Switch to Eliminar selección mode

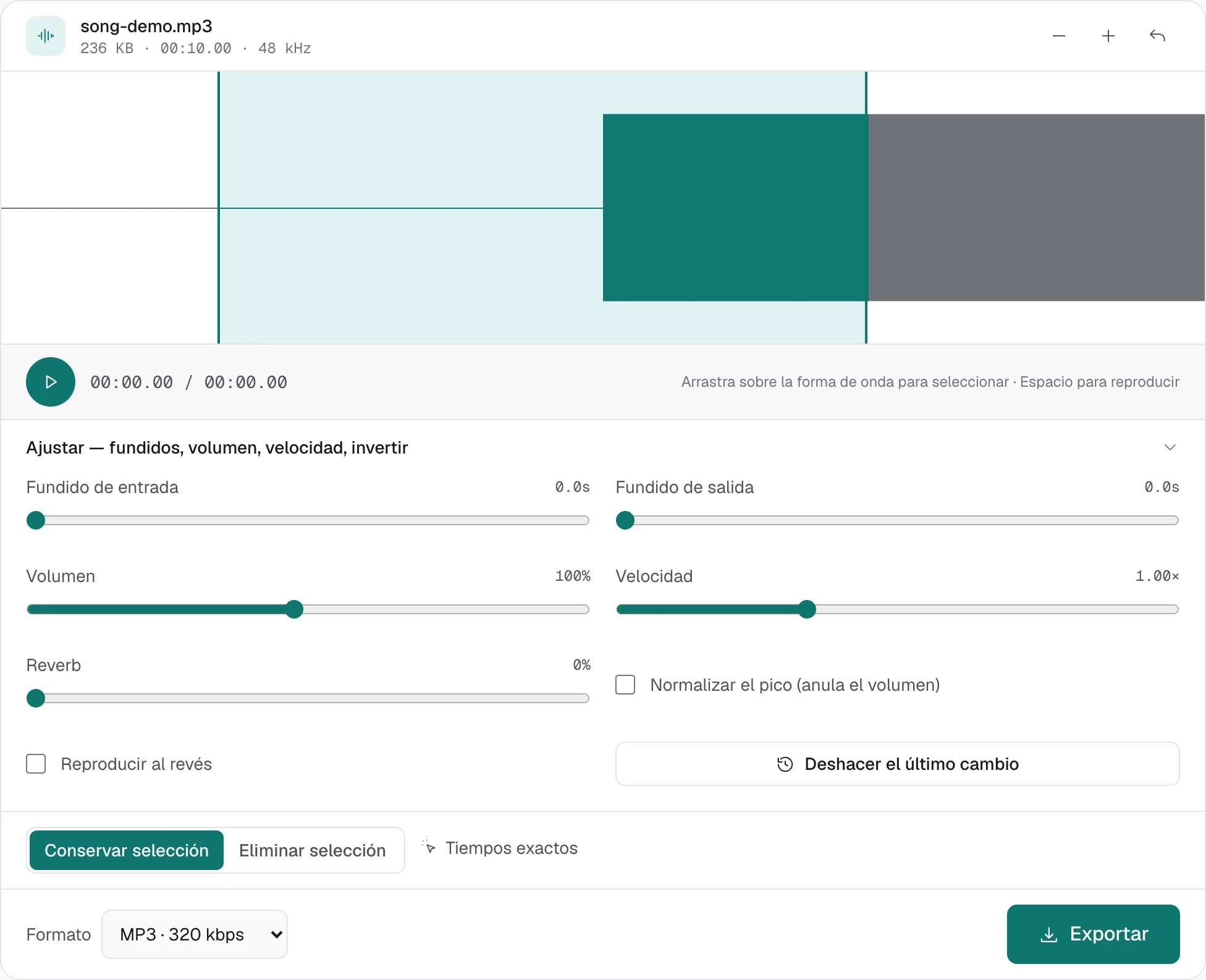[313, 850]
